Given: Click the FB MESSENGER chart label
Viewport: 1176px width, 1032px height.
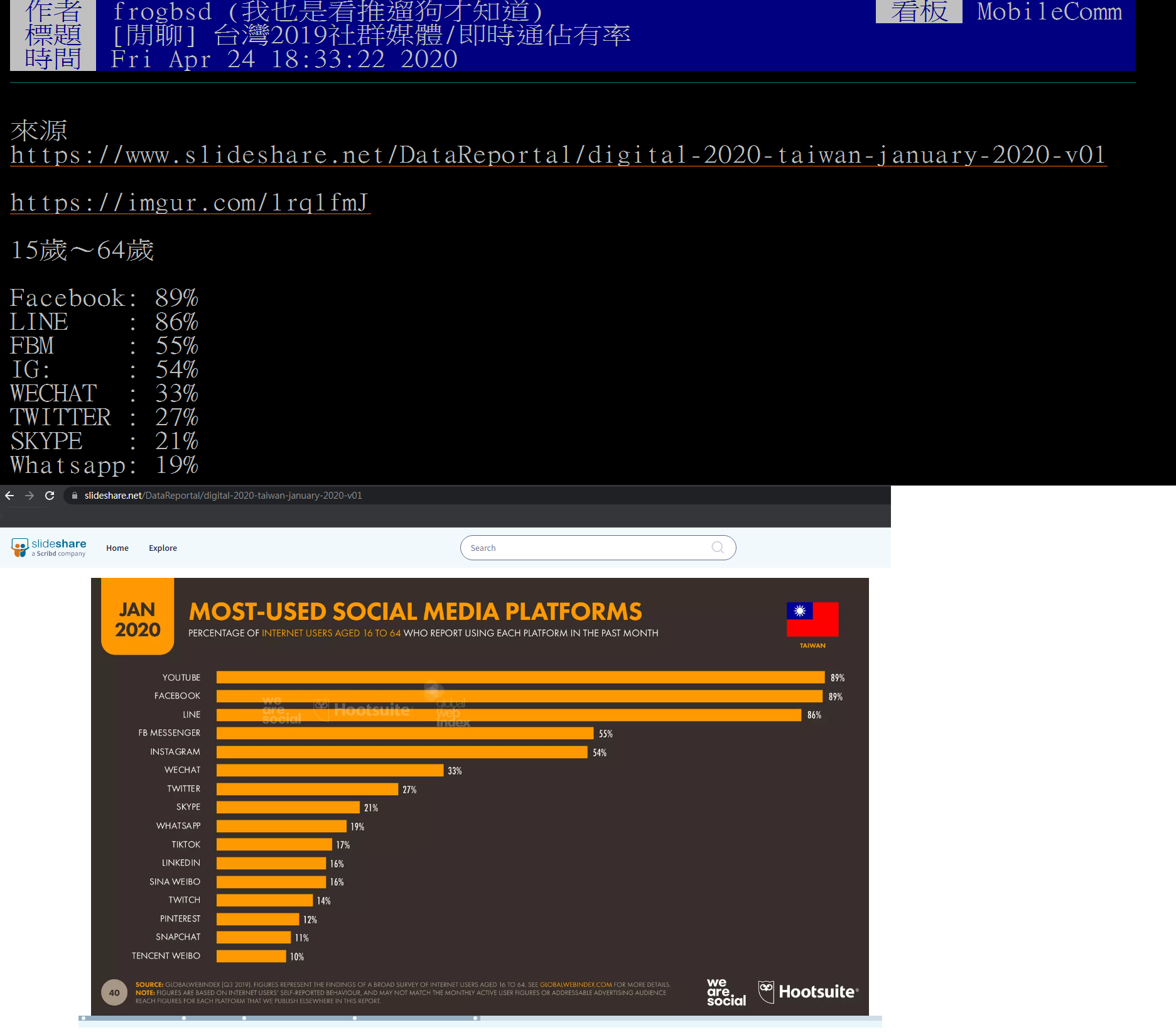Looking at the screenshot, I should point(170,733).
